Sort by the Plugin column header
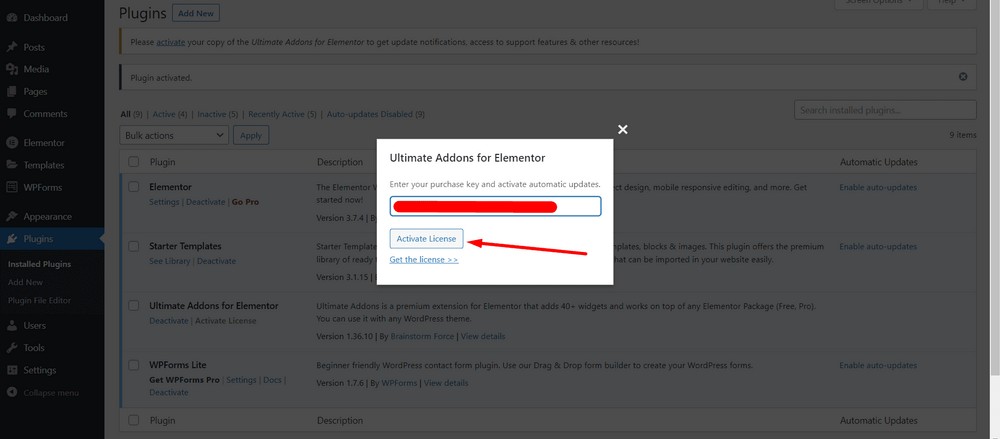1000x439 pixels. [162, 162]
